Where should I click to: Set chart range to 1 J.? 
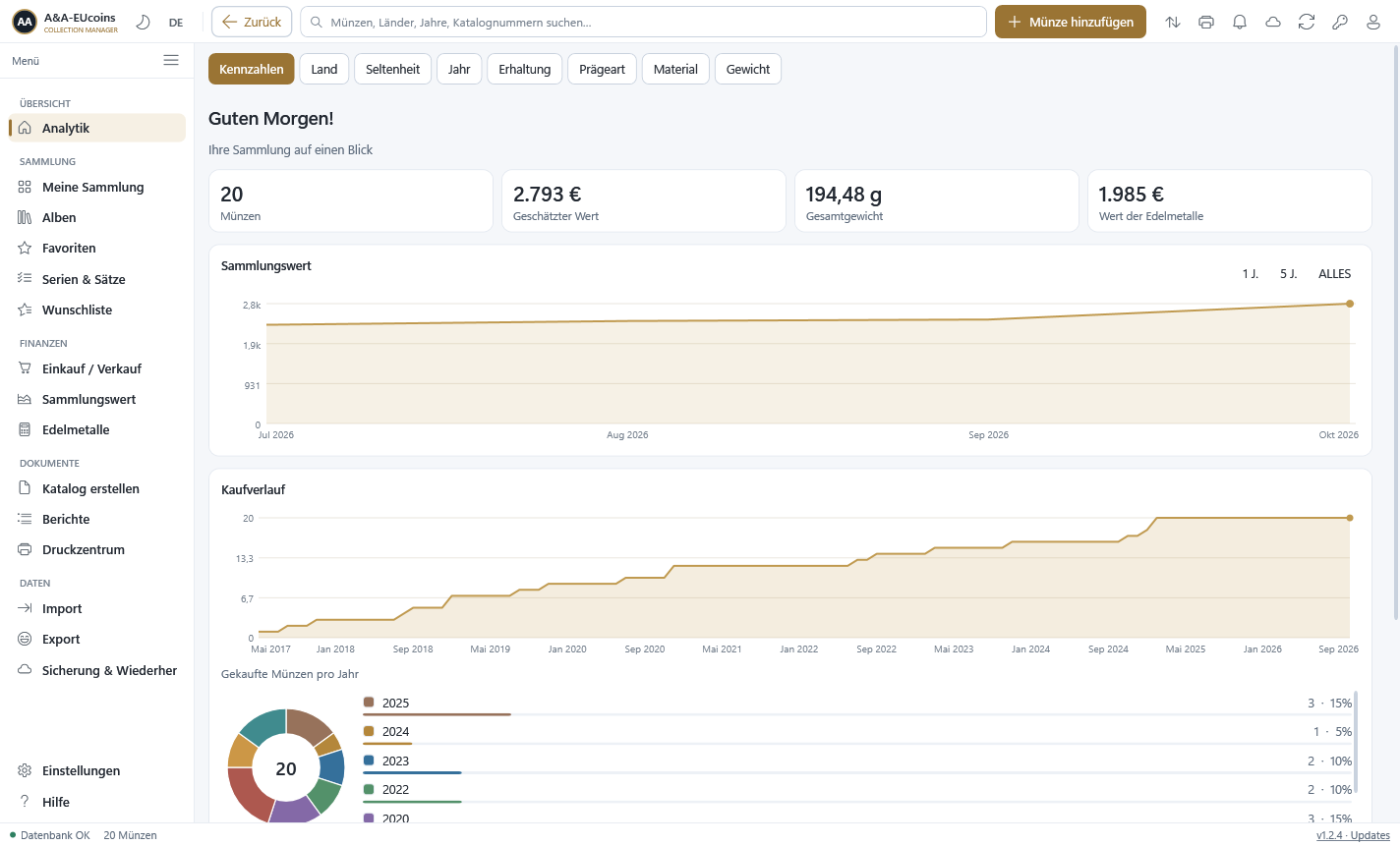[1251, 273]
